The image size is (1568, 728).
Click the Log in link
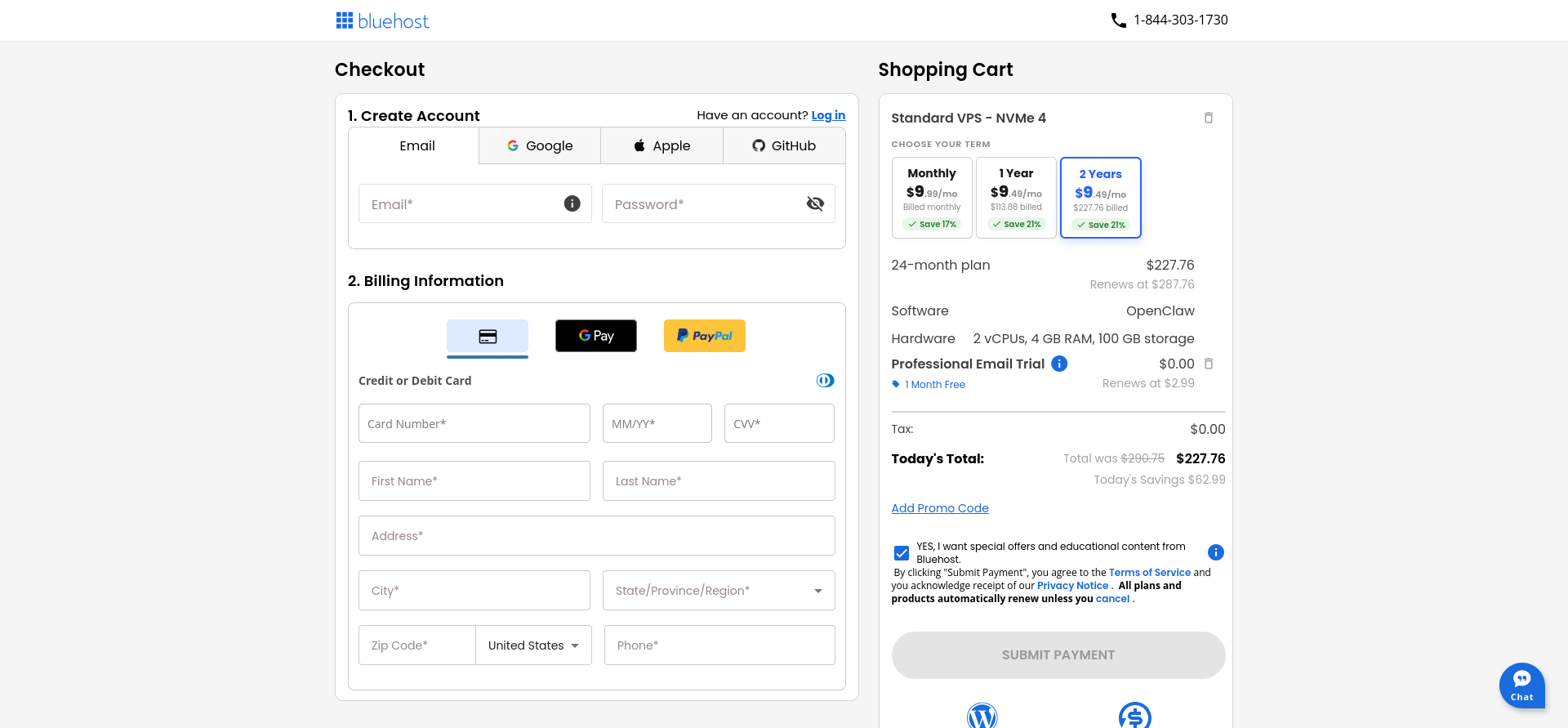pyautogui.click(x=828, y=115)
